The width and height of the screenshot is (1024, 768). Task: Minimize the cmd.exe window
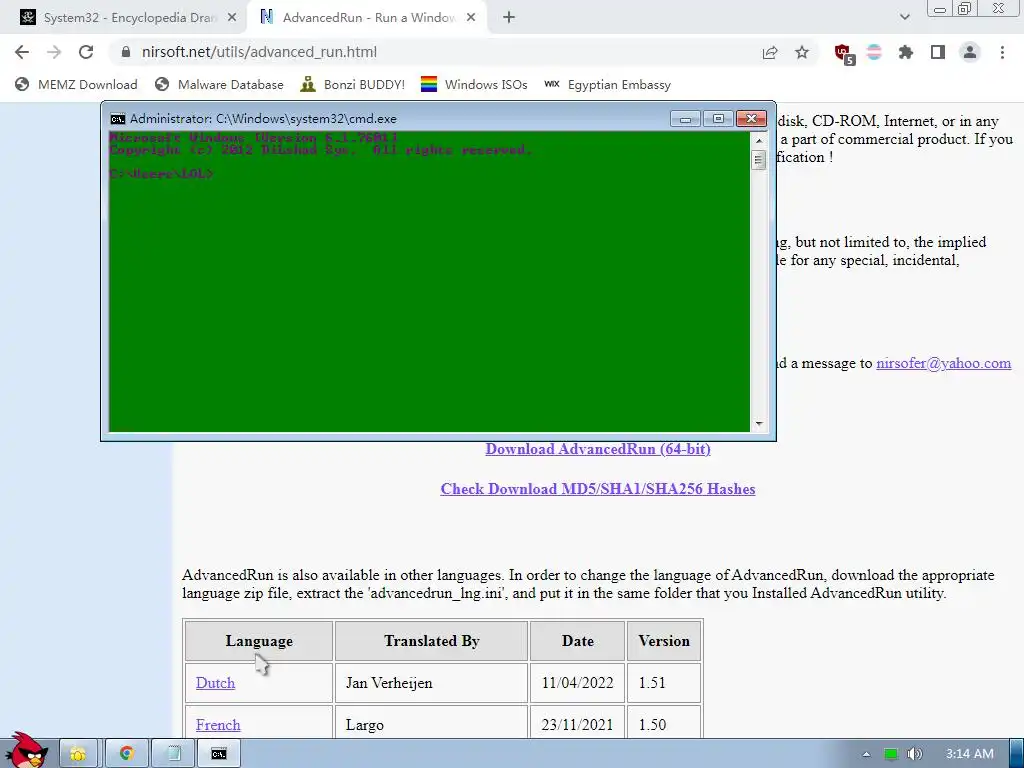(x=685, y=119)
